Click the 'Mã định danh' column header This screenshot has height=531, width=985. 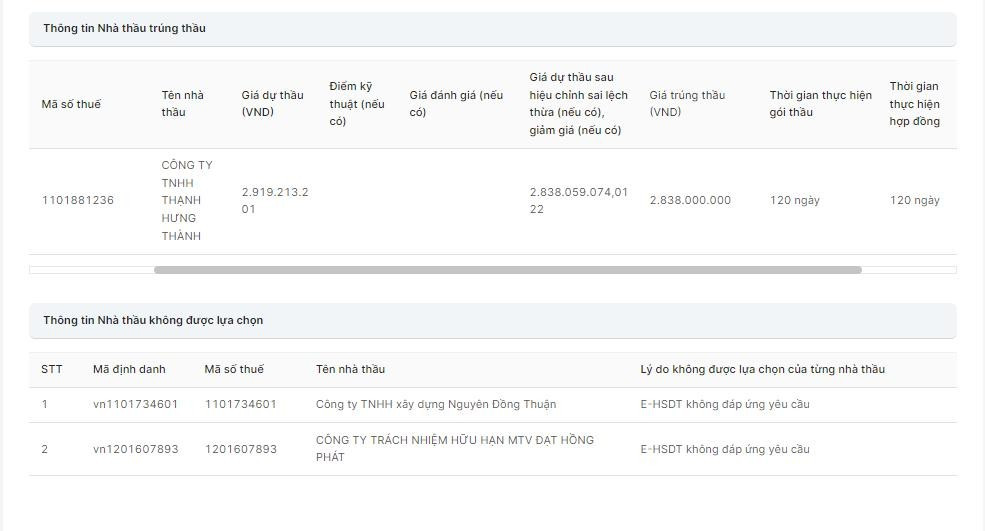129,369
